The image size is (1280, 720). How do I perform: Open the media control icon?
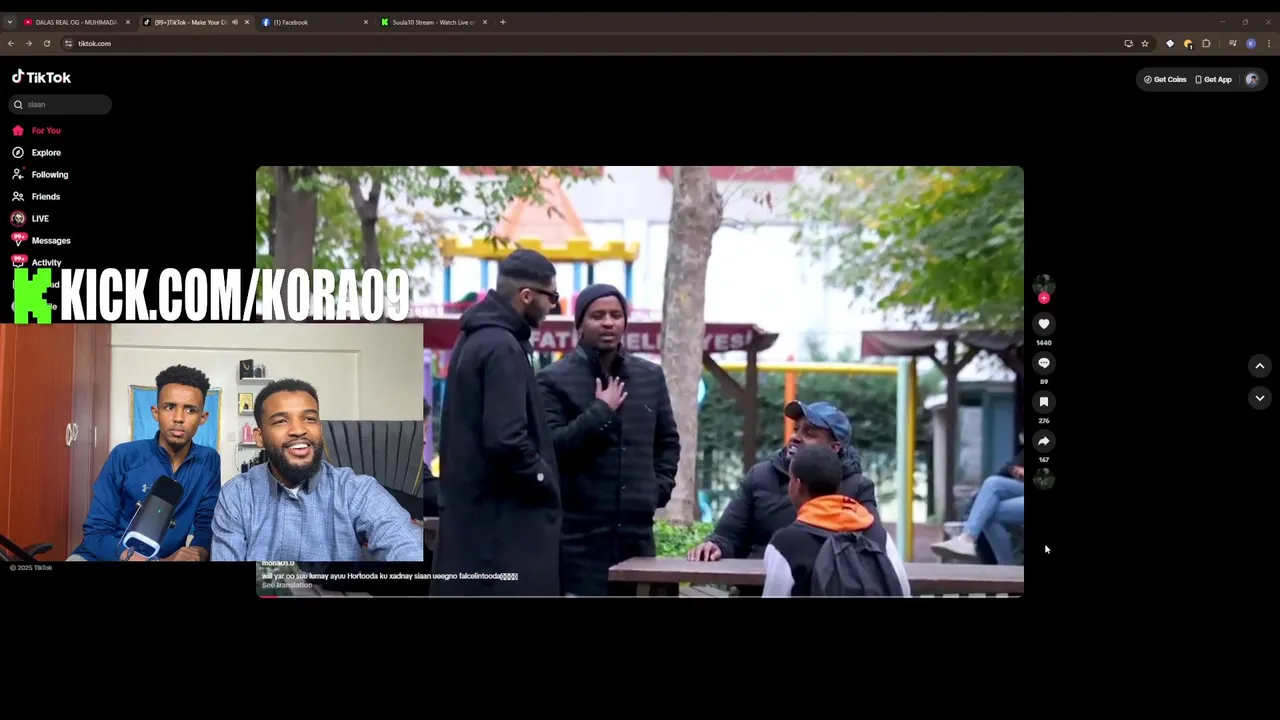click(1233, 43)
